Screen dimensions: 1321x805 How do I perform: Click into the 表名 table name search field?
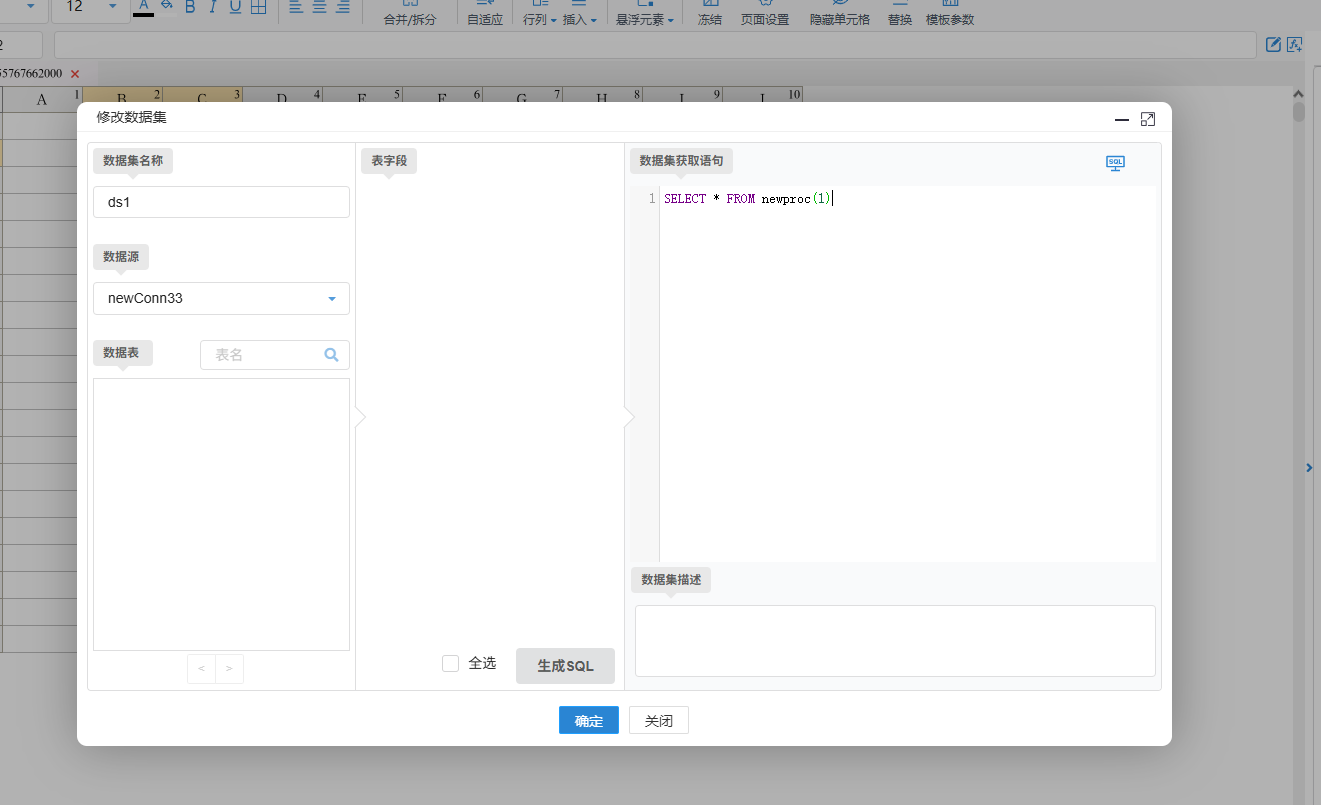262,355
